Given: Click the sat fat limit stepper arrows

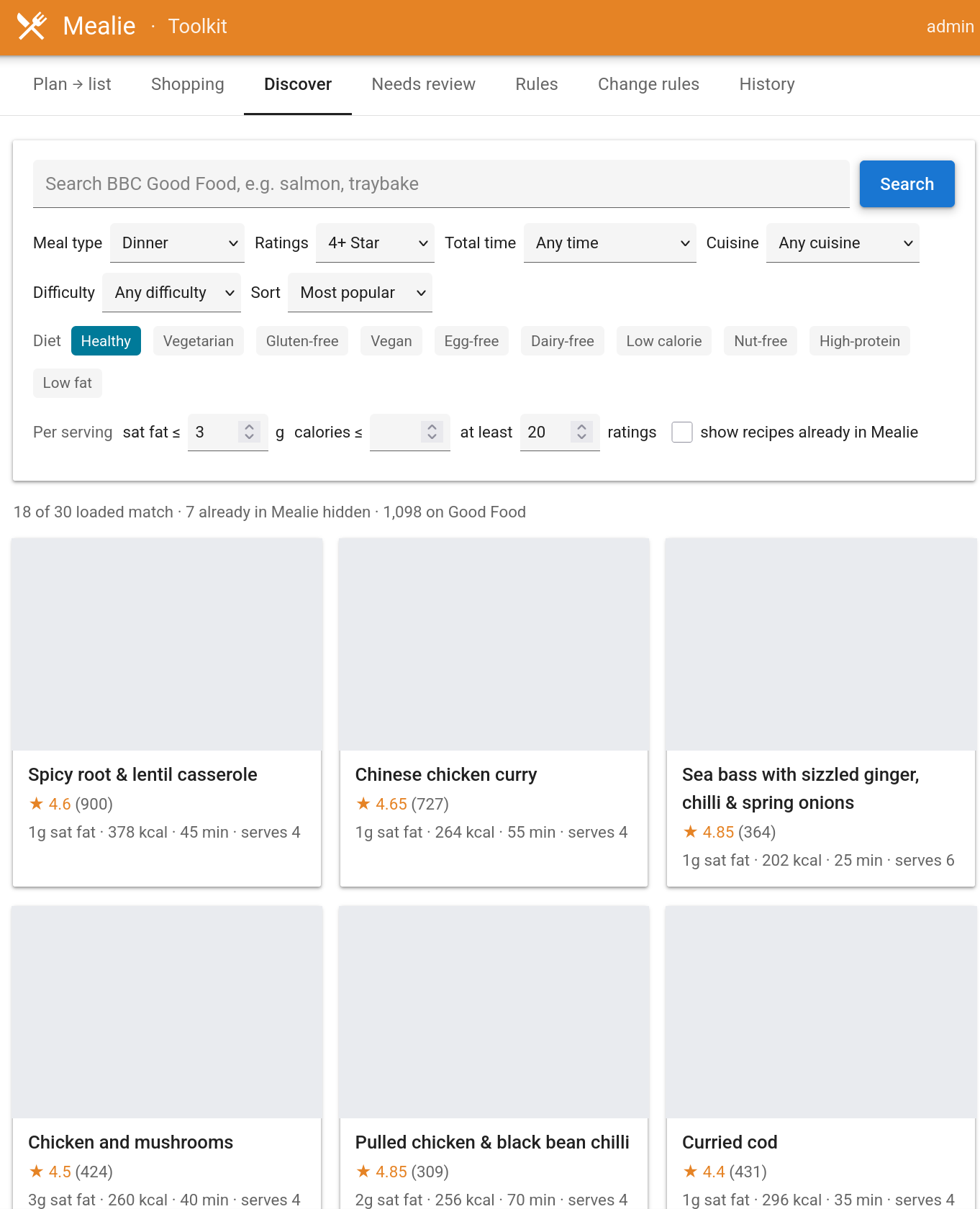Looking at the screenshot, I should 249,432.
